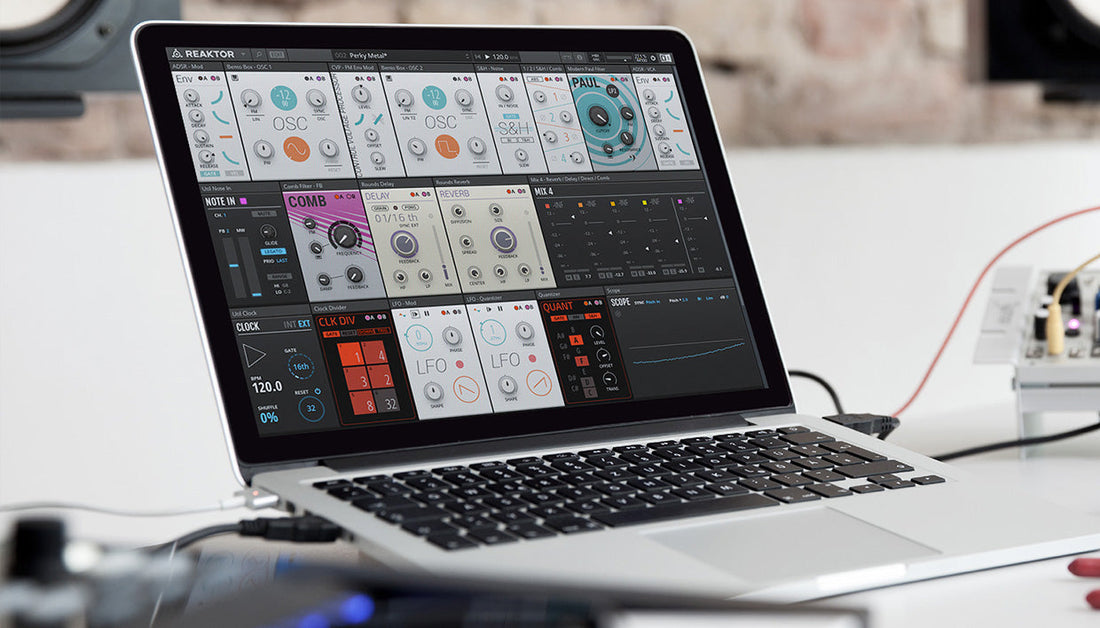Click the search magnifier icon in toolbar
The height and width of the screenshot is (628, 1100).
click(x=260, y=54)
